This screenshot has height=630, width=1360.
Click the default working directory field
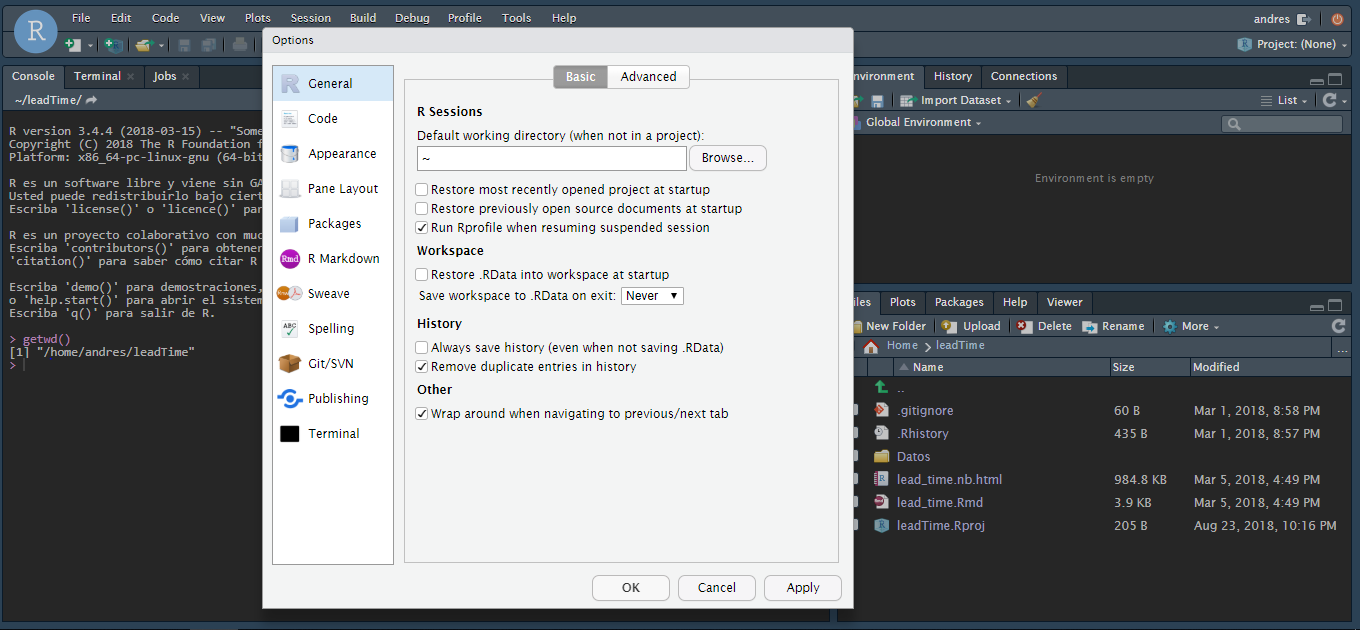coord(551,158)
